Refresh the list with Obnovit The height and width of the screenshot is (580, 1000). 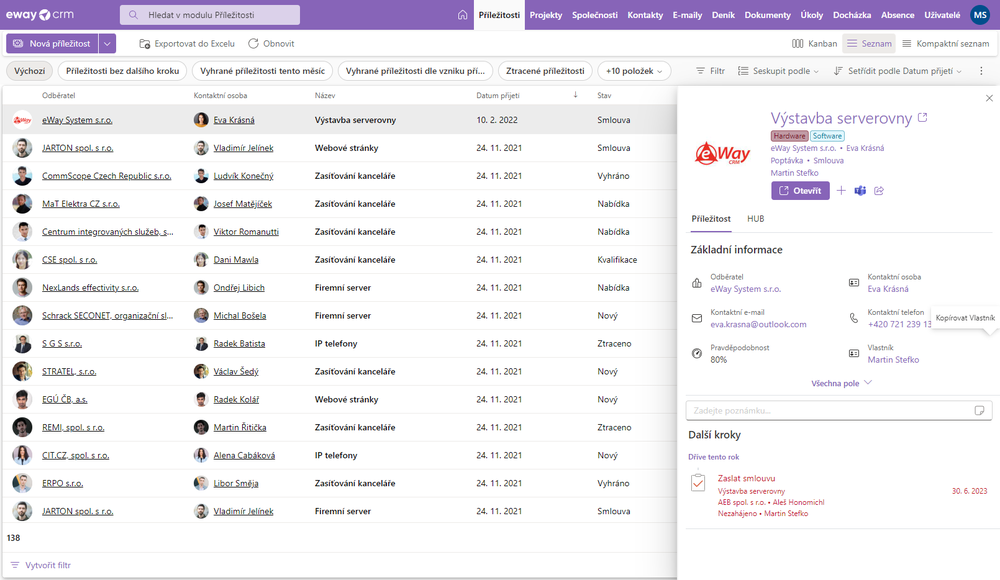pos(271,43)
